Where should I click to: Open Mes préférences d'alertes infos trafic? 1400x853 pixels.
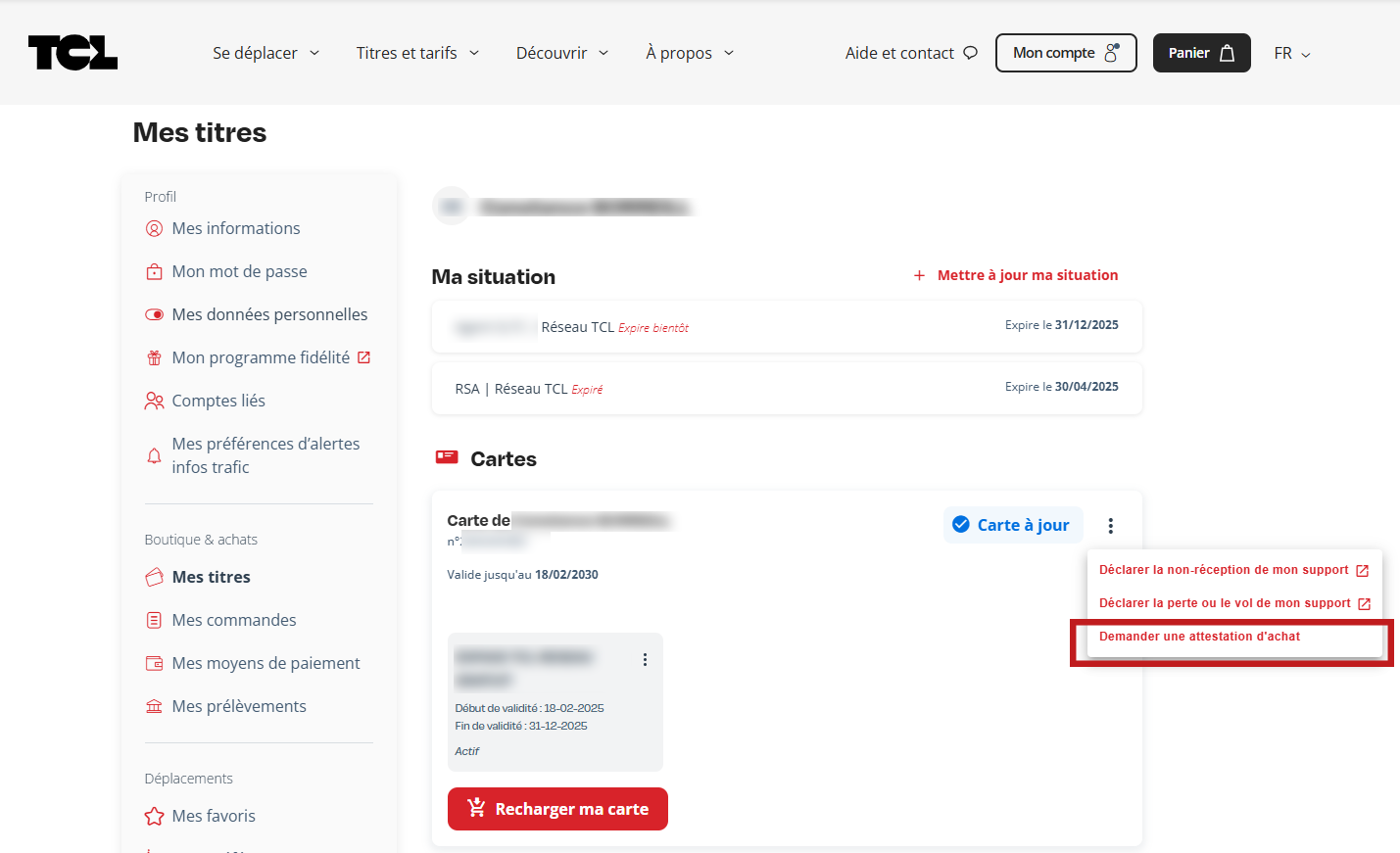tap(266, 455)
